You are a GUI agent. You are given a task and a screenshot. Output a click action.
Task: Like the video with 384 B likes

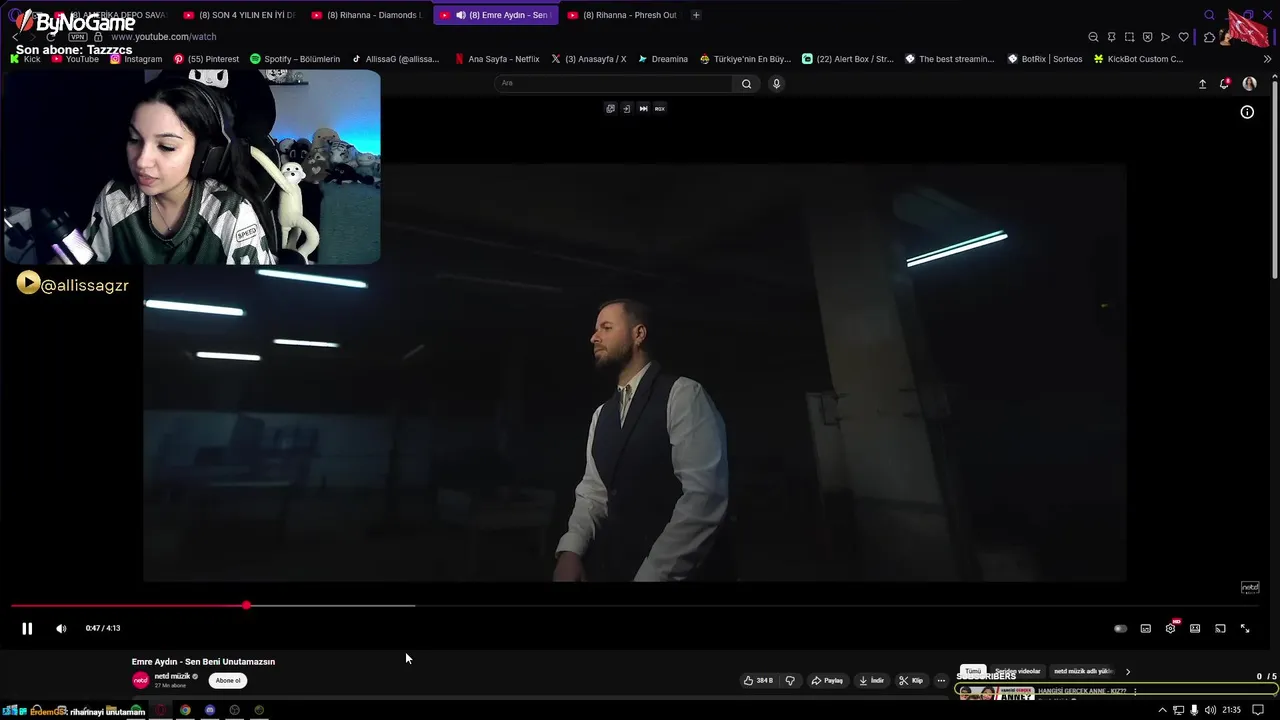[758, 681]
